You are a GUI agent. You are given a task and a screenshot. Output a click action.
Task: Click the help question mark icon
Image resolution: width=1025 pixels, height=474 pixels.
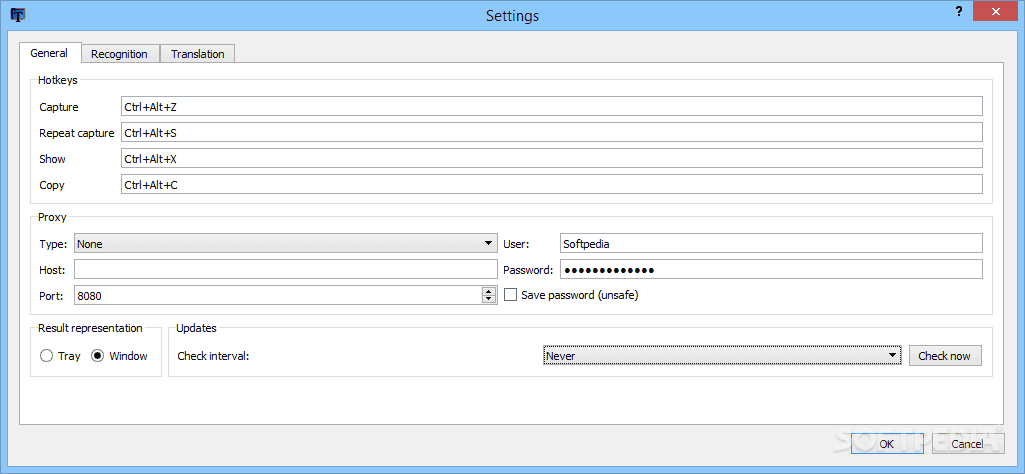pyautogui.click(x=960, y=13)
